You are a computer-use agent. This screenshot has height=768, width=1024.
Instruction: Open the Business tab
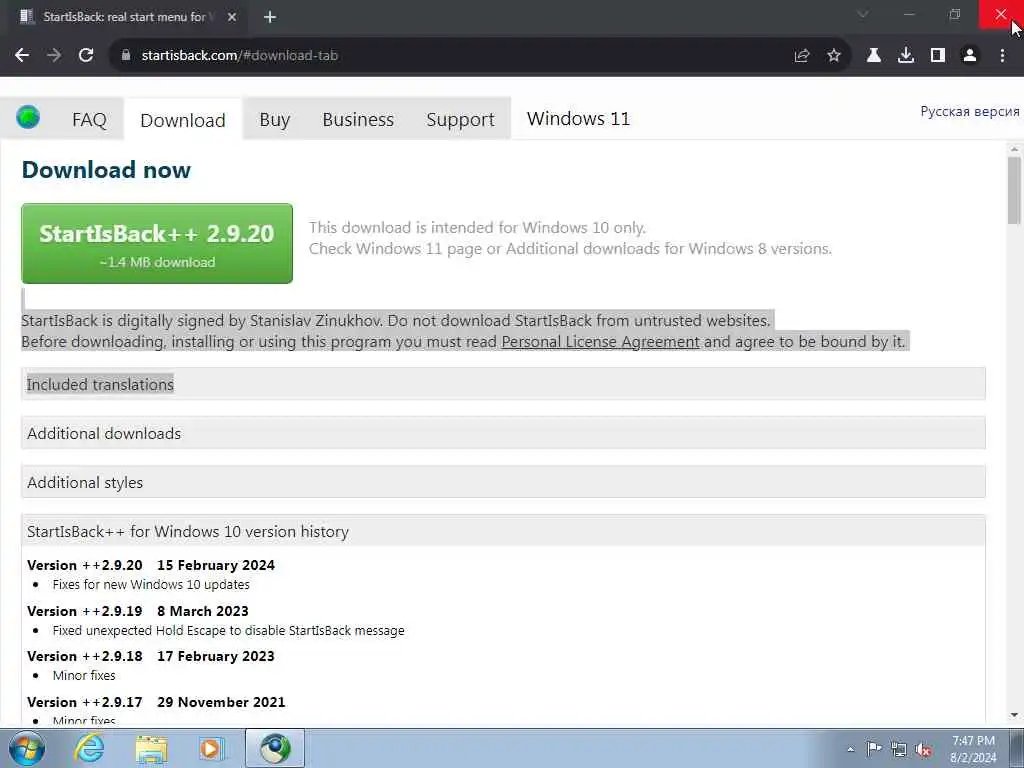point(358,120)
